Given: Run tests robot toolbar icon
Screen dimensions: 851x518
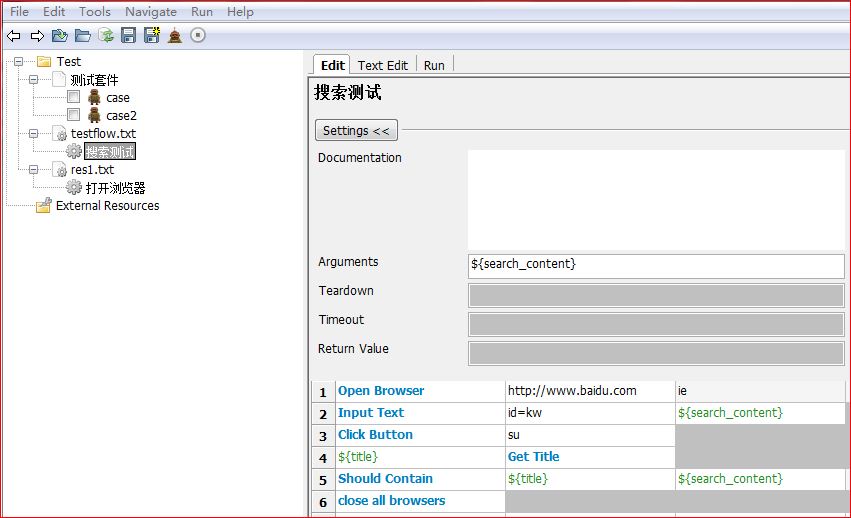Looking at the screenshot, I should 175,36.
